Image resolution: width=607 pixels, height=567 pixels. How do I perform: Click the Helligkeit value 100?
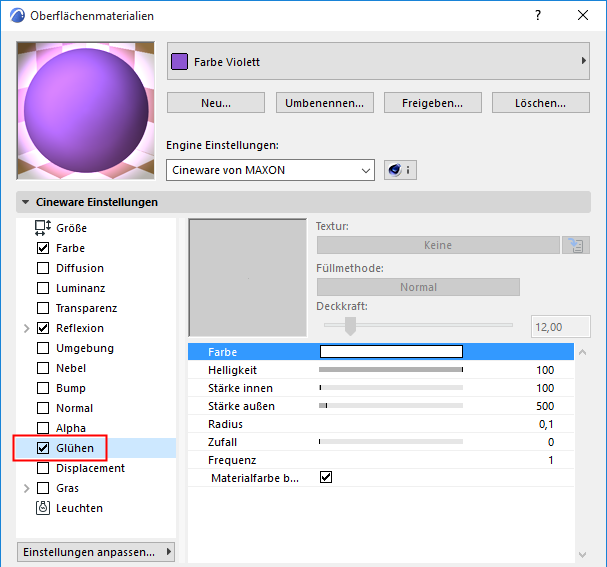coord(545,370)
